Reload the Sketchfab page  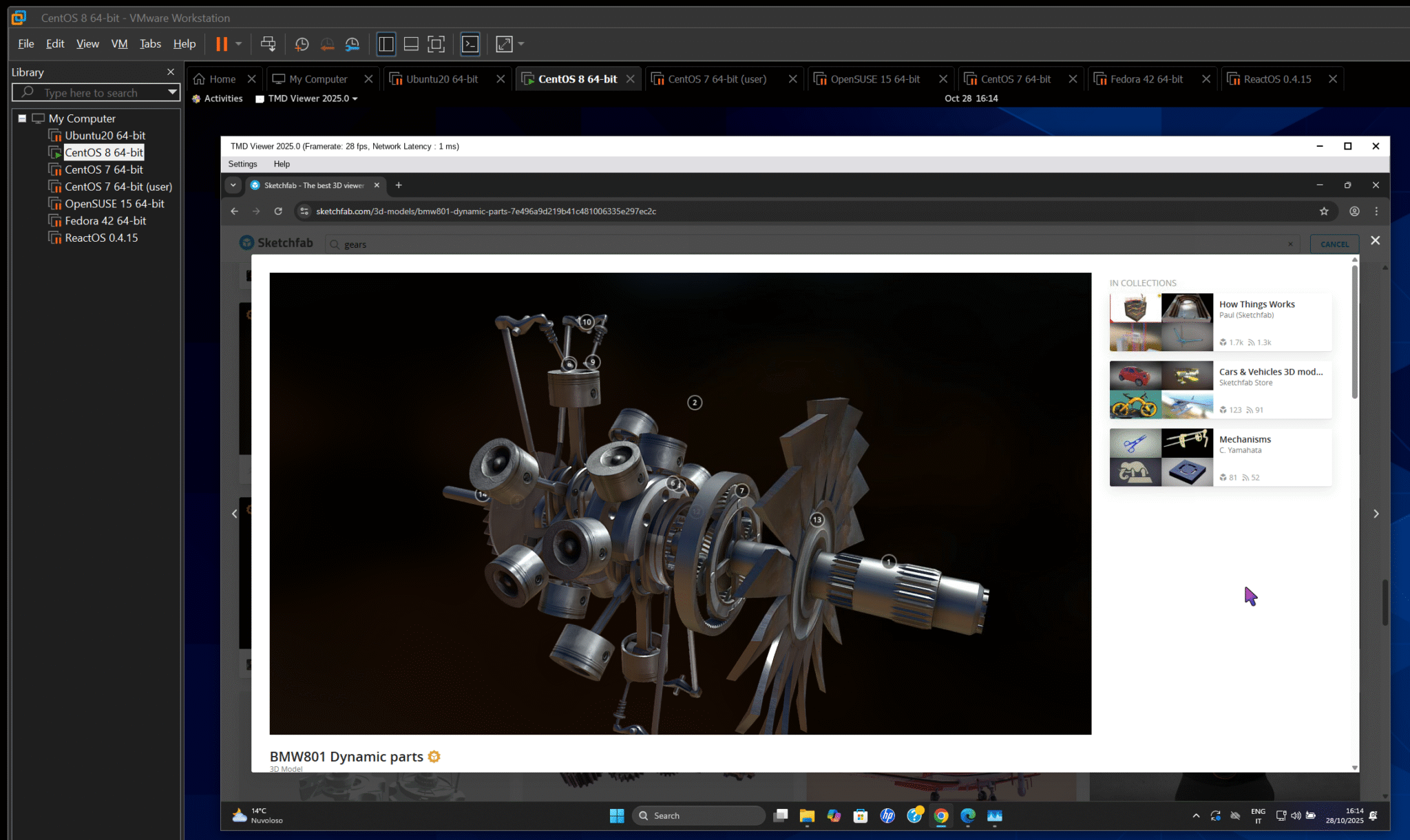278,211
